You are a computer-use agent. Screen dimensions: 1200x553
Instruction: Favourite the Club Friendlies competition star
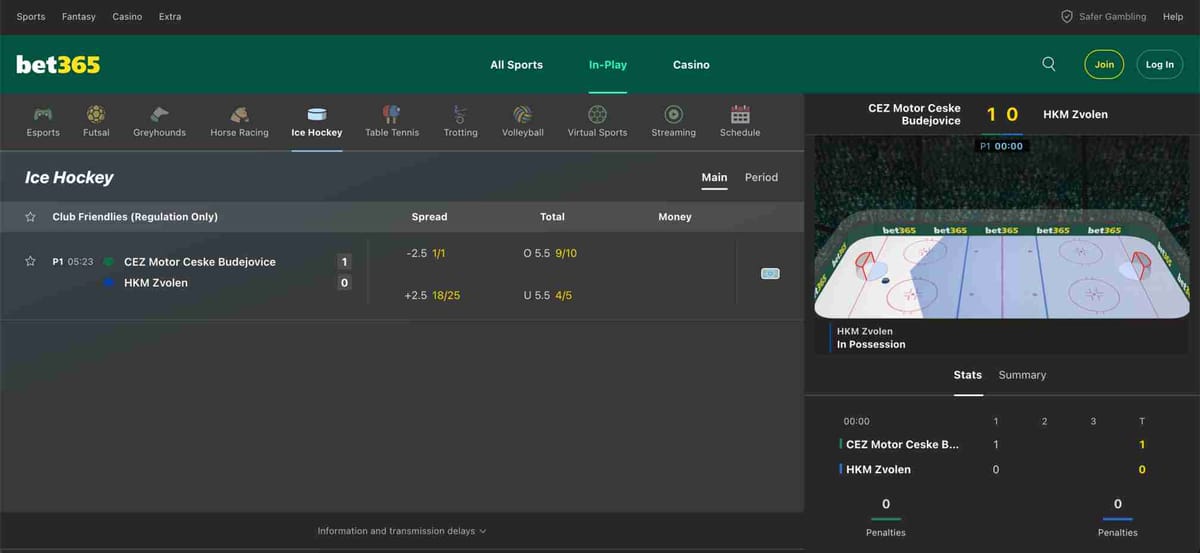pyautogui.click(x=31, y=217)
